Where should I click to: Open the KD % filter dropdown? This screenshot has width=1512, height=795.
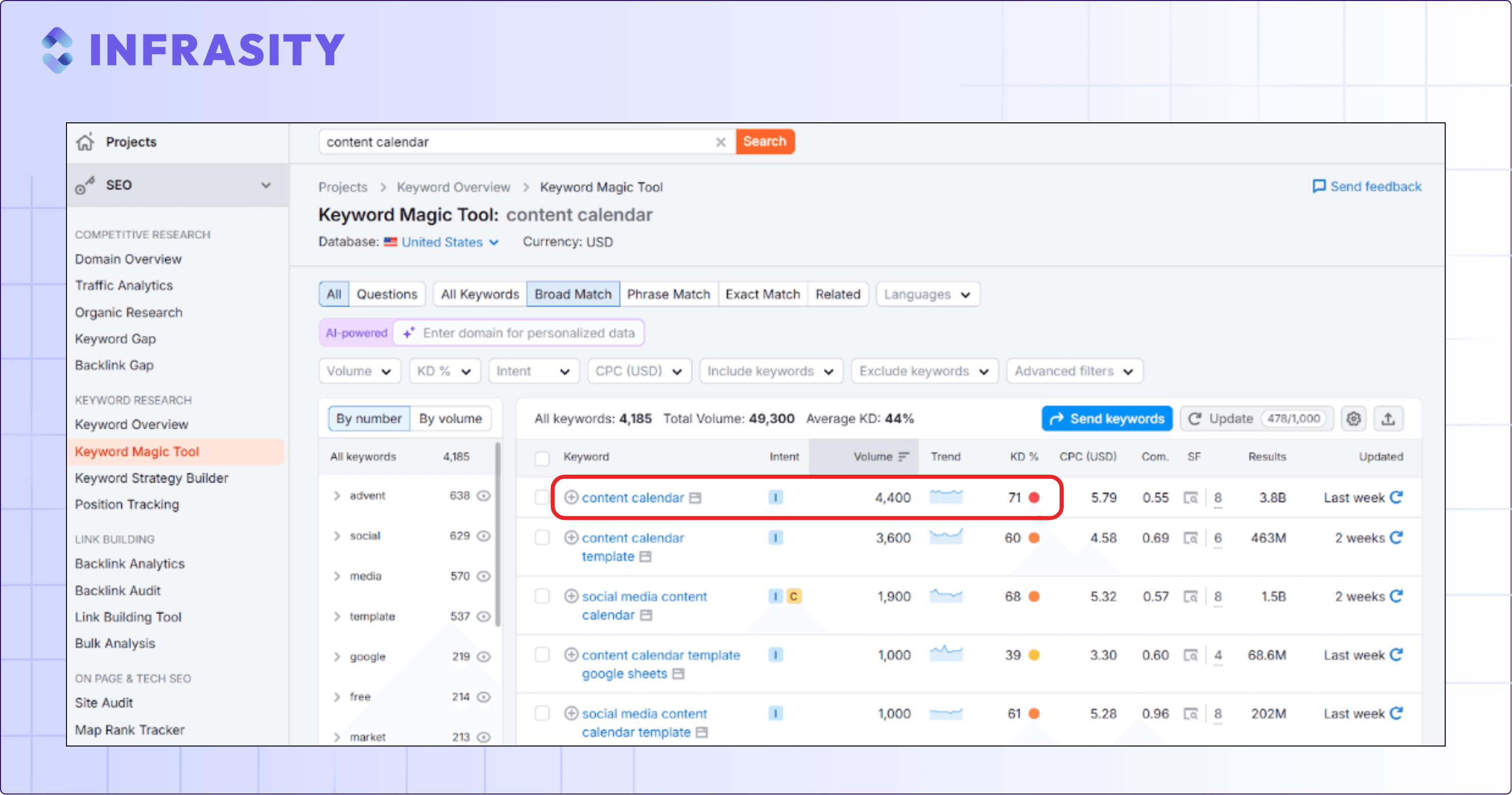pos(444,371)
